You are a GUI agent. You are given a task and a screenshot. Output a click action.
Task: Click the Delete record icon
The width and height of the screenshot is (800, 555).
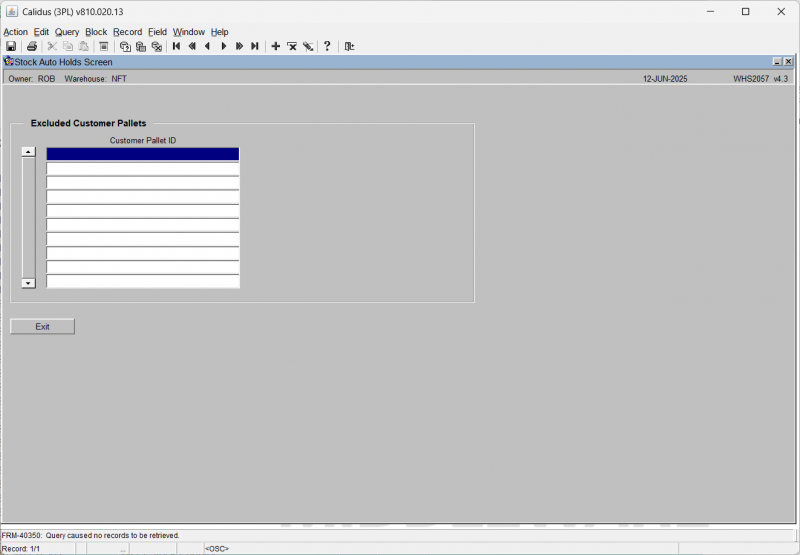(292, 46)
